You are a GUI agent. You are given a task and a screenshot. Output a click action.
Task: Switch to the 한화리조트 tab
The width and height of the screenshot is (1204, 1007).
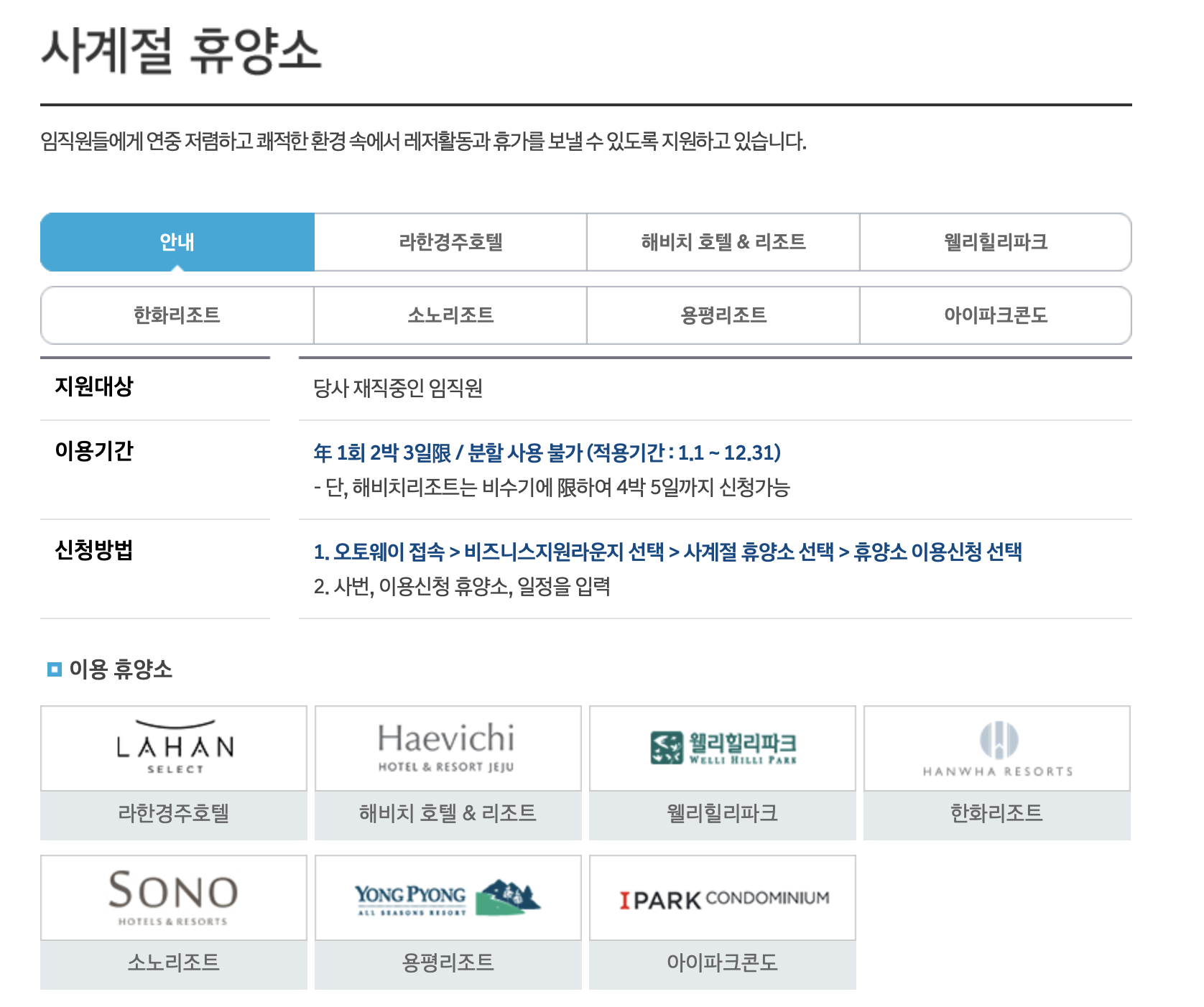point(177,315)
